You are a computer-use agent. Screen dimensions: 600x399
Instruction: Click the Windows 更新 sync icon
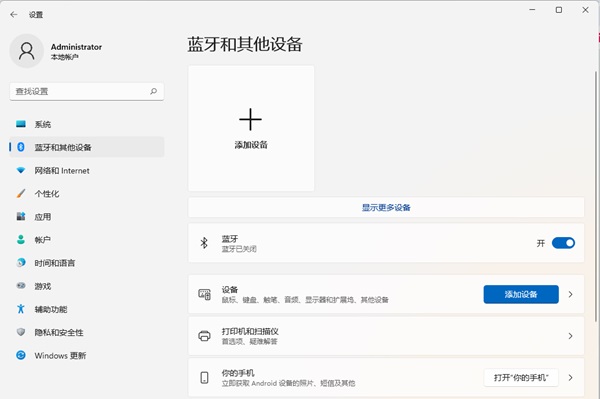pyautogui.click(x=21, y=355)
